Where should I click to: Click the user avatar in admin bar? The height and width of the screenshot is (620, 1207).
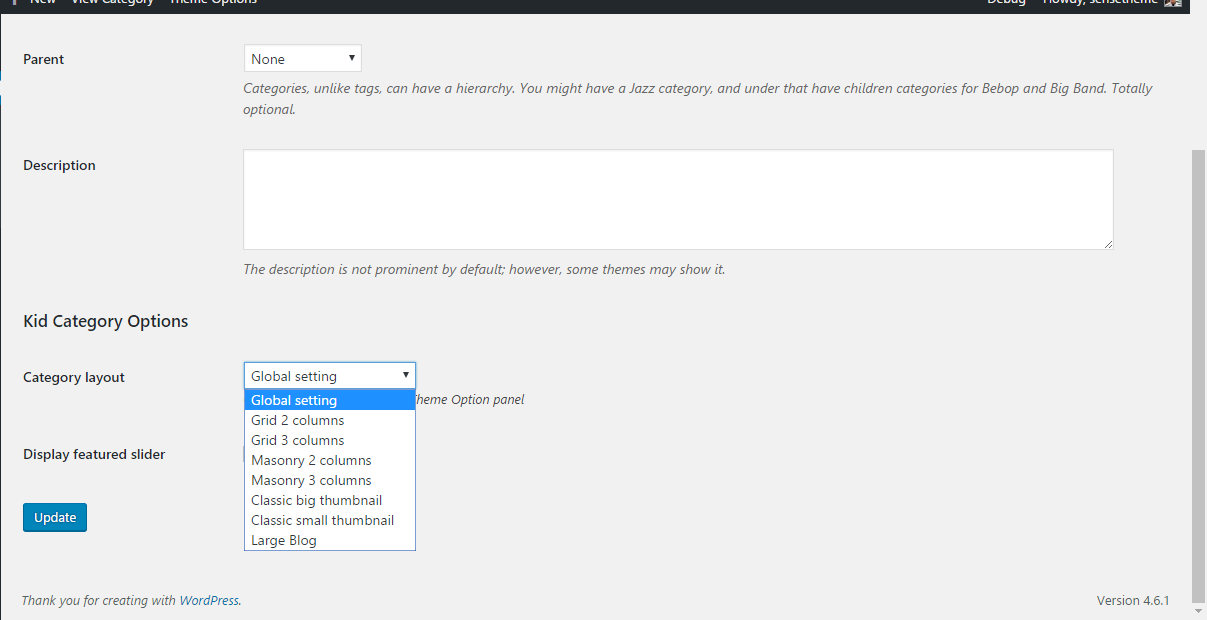coord(1172,3)
